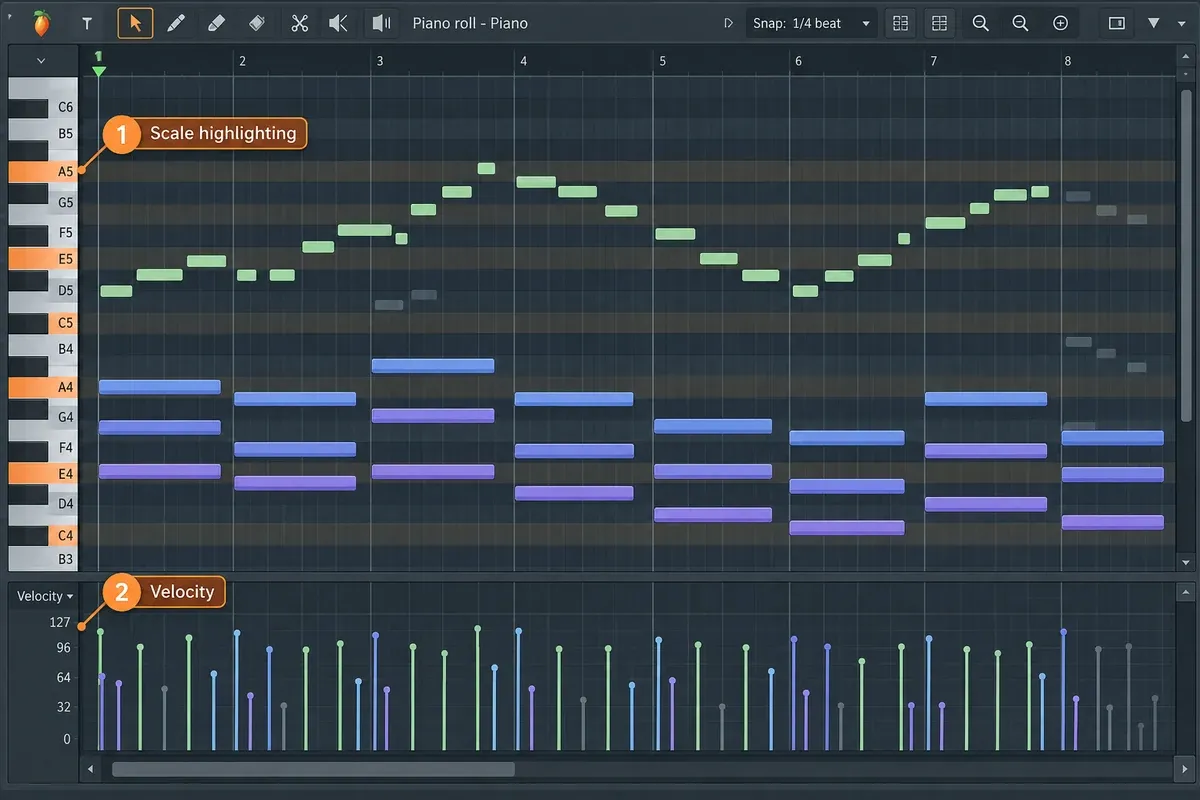The image size is (1200, 800).
Task: Preview the G5 piano key
Action: click(x=65, y=202)
